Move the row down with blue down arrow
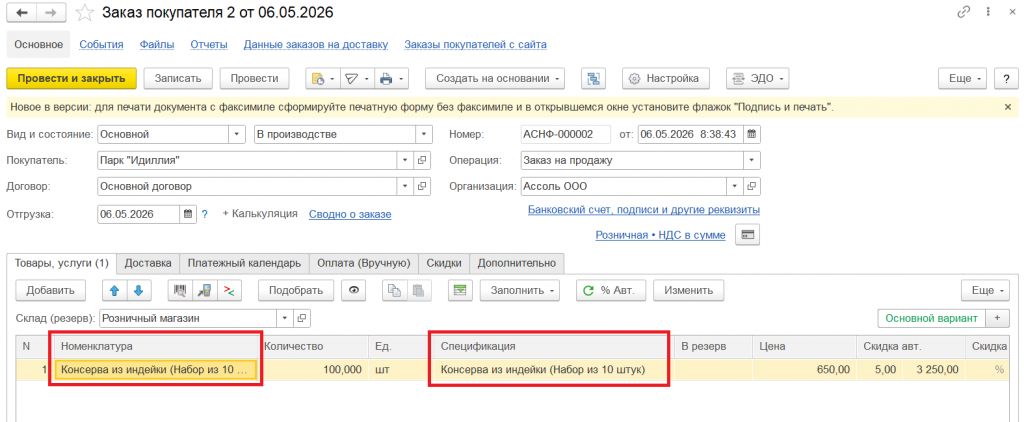This screenshot has height=422, width=1024. (138, 291)
